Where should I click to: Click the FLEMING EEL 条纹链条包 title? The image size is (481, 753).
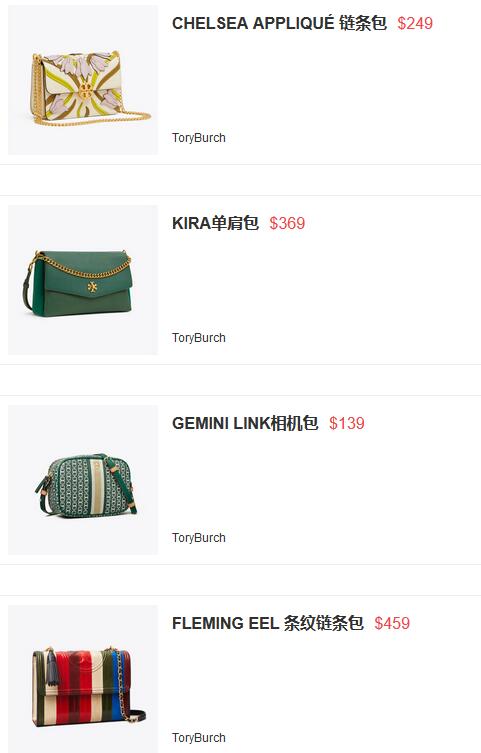tap(268, 623)
